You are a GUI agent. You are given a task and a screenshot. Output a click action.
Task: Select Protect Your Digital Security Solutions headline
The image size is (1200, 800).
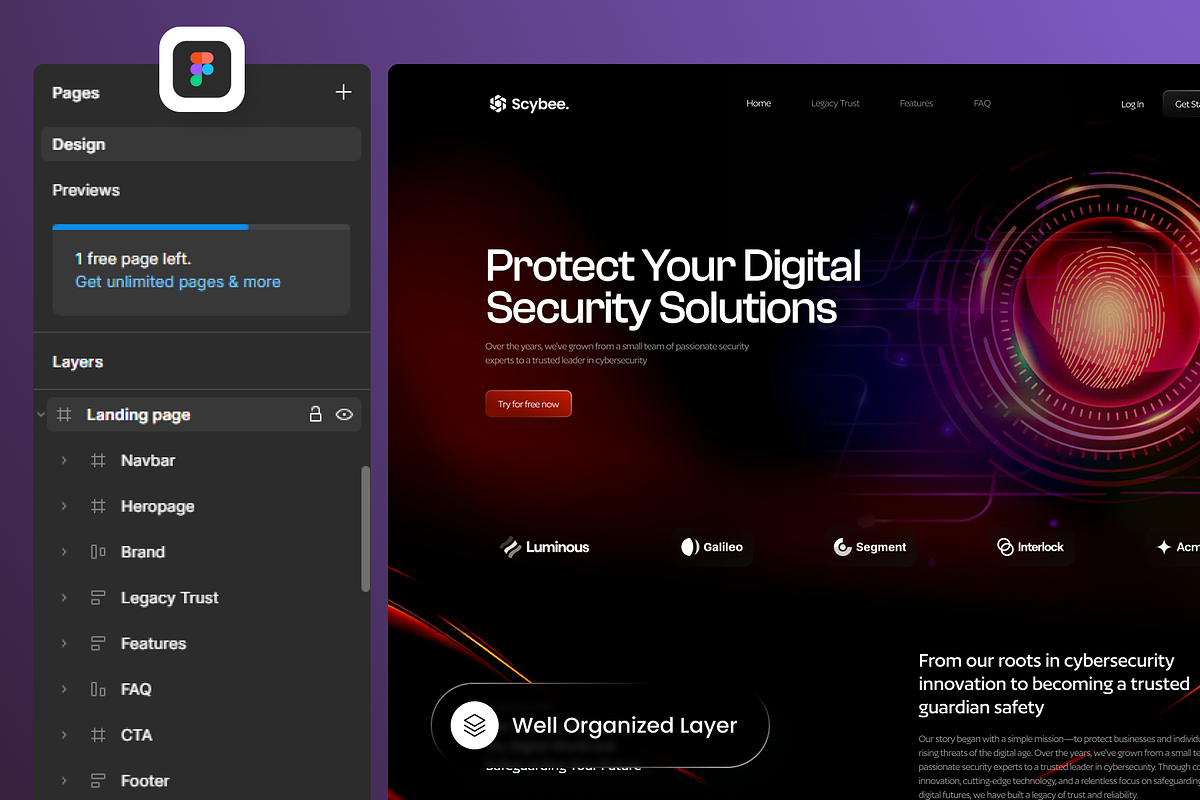point(673,286)
